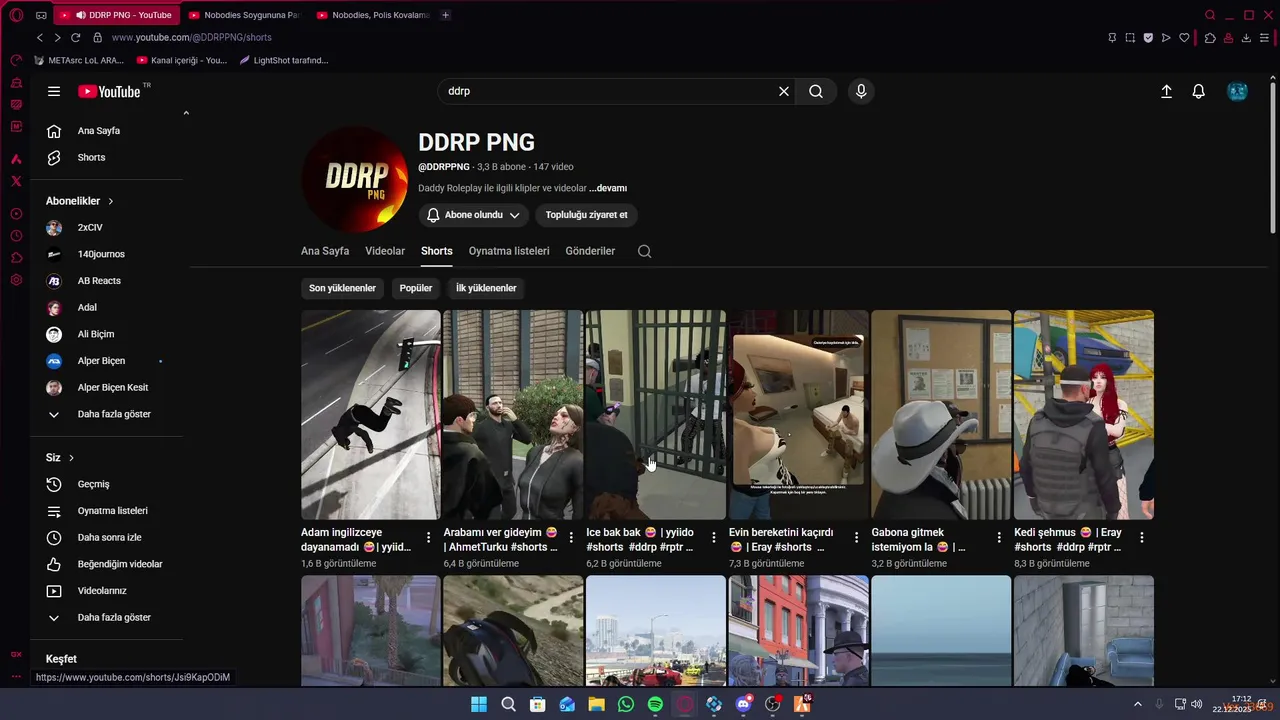Open options for 'Adam ingilizceye dayanamadı' short
Image resolution: width=1280 pixels, height=720 pixels.
tap(429, 538)
